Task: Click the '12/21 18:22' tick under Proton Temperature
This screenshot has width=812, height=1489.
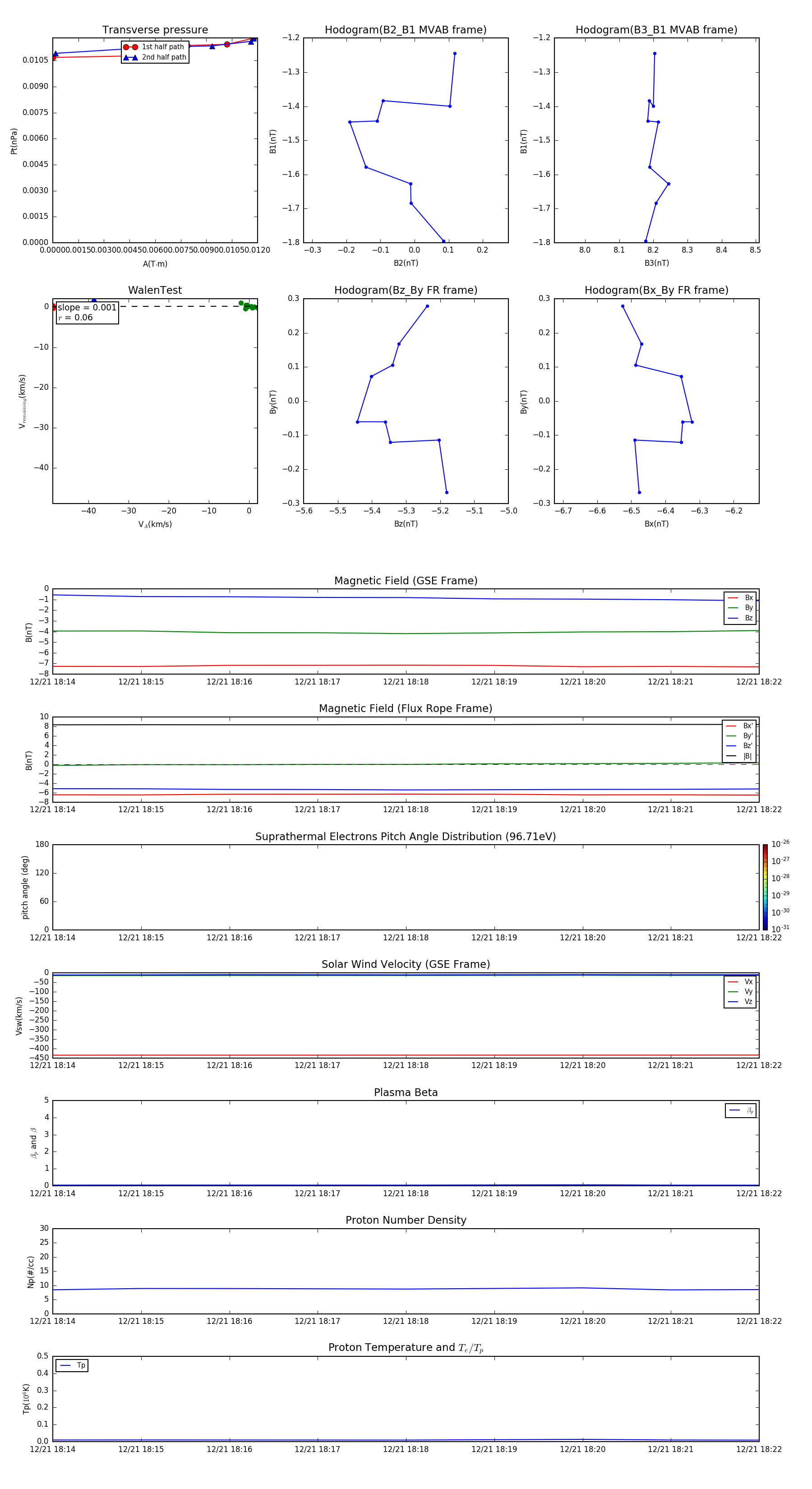Action: point(759,1449)
